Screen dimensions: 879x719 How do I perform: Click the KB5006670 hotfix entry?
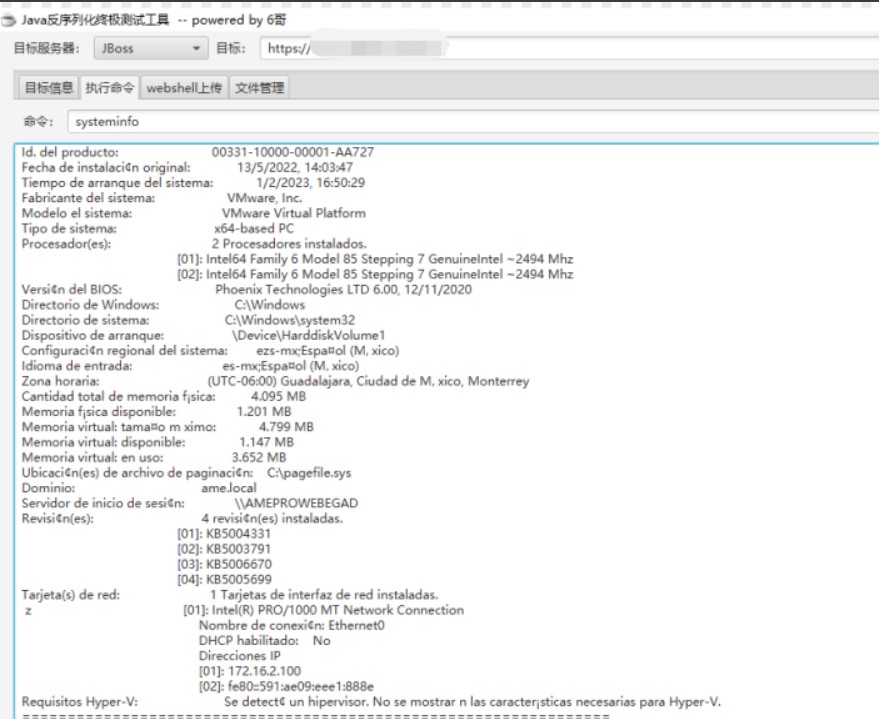[x=224, y=564]
